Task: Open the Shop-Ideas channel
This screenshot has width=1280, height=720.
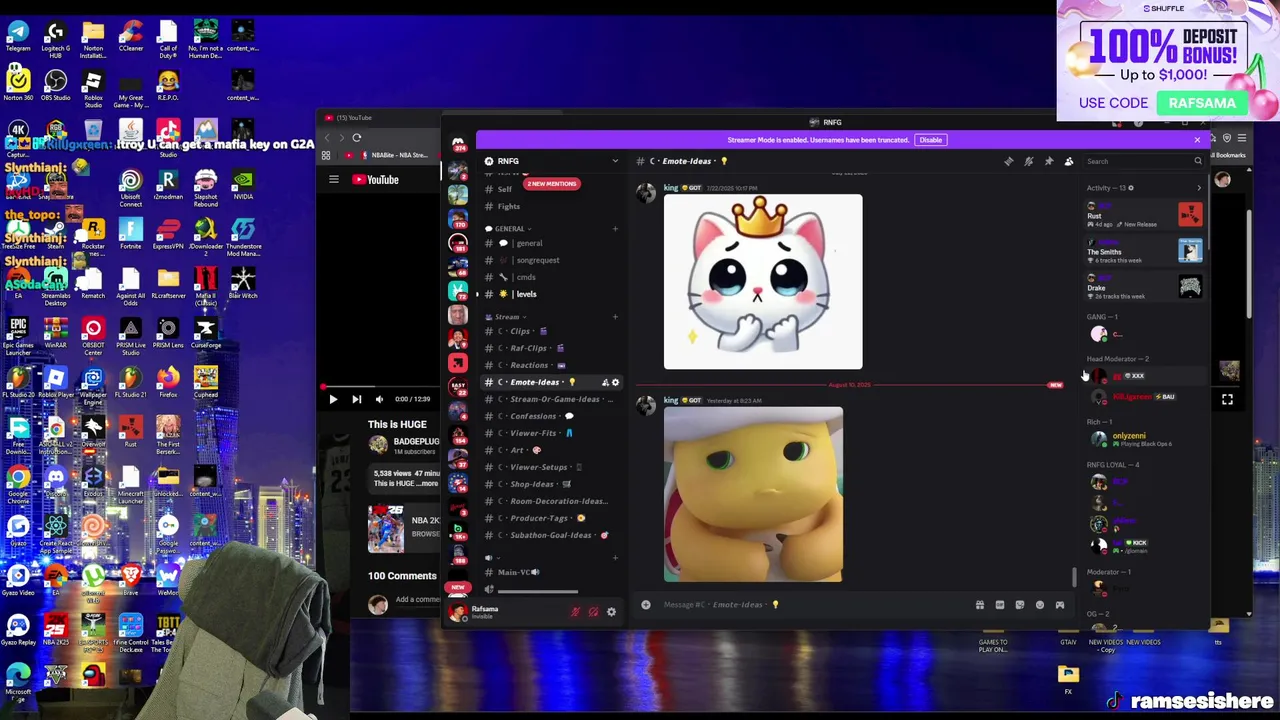Action: [551, 484]
